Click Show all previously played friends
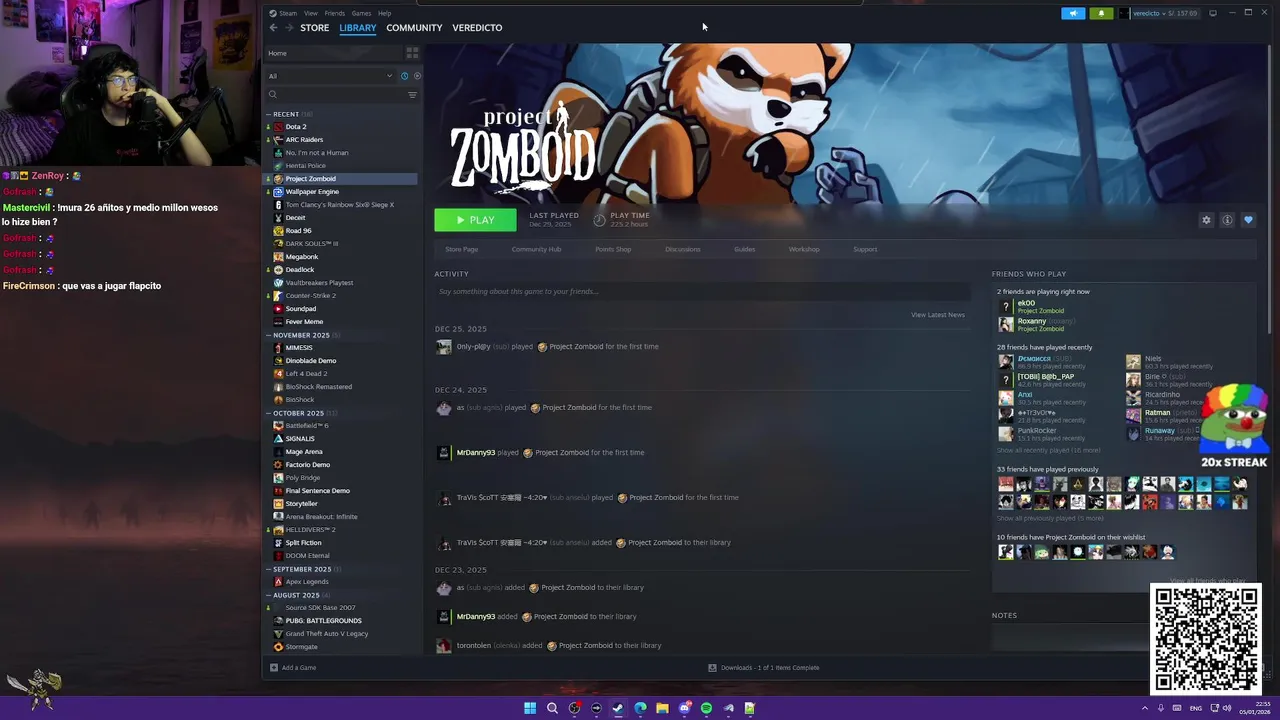Image resolution: width=1280 pixels, height=720 pixels. pyautogui.click(x=1050, y=518)
